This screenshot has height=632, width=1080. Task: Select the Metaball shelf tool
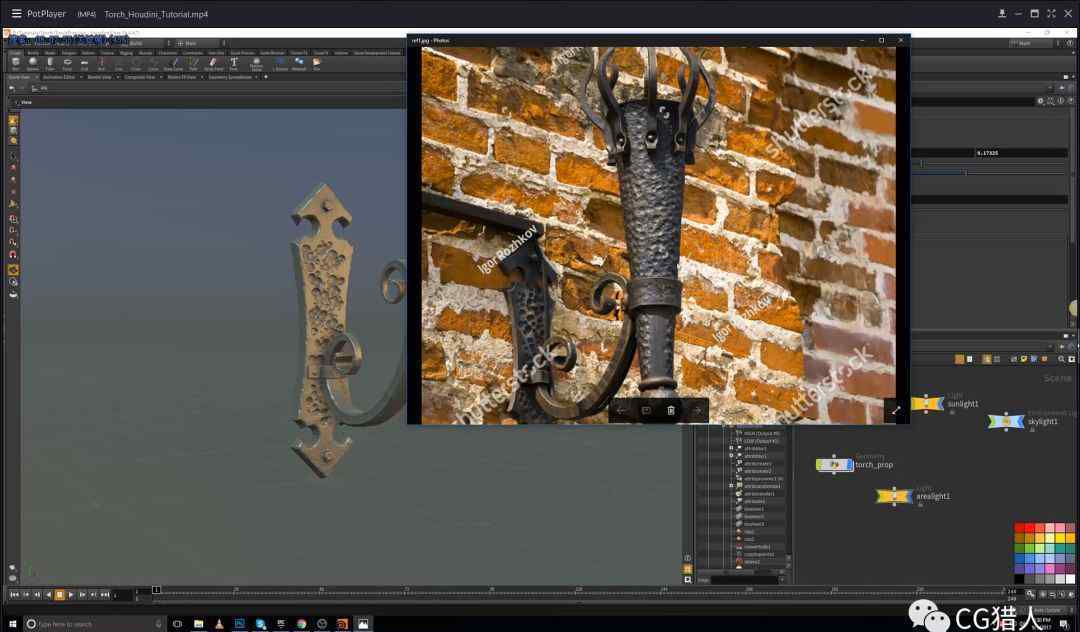pyautogui.click(x=299, y=63)
